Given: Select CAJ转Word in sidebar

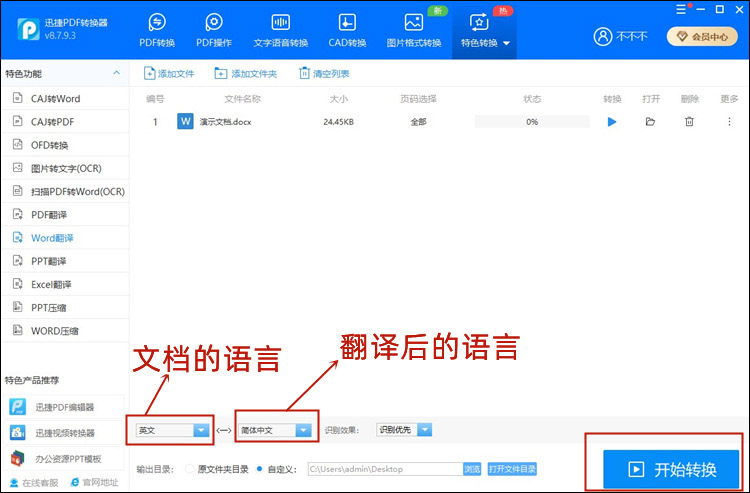Looking at the screenshot, I should tap(65, 99).
